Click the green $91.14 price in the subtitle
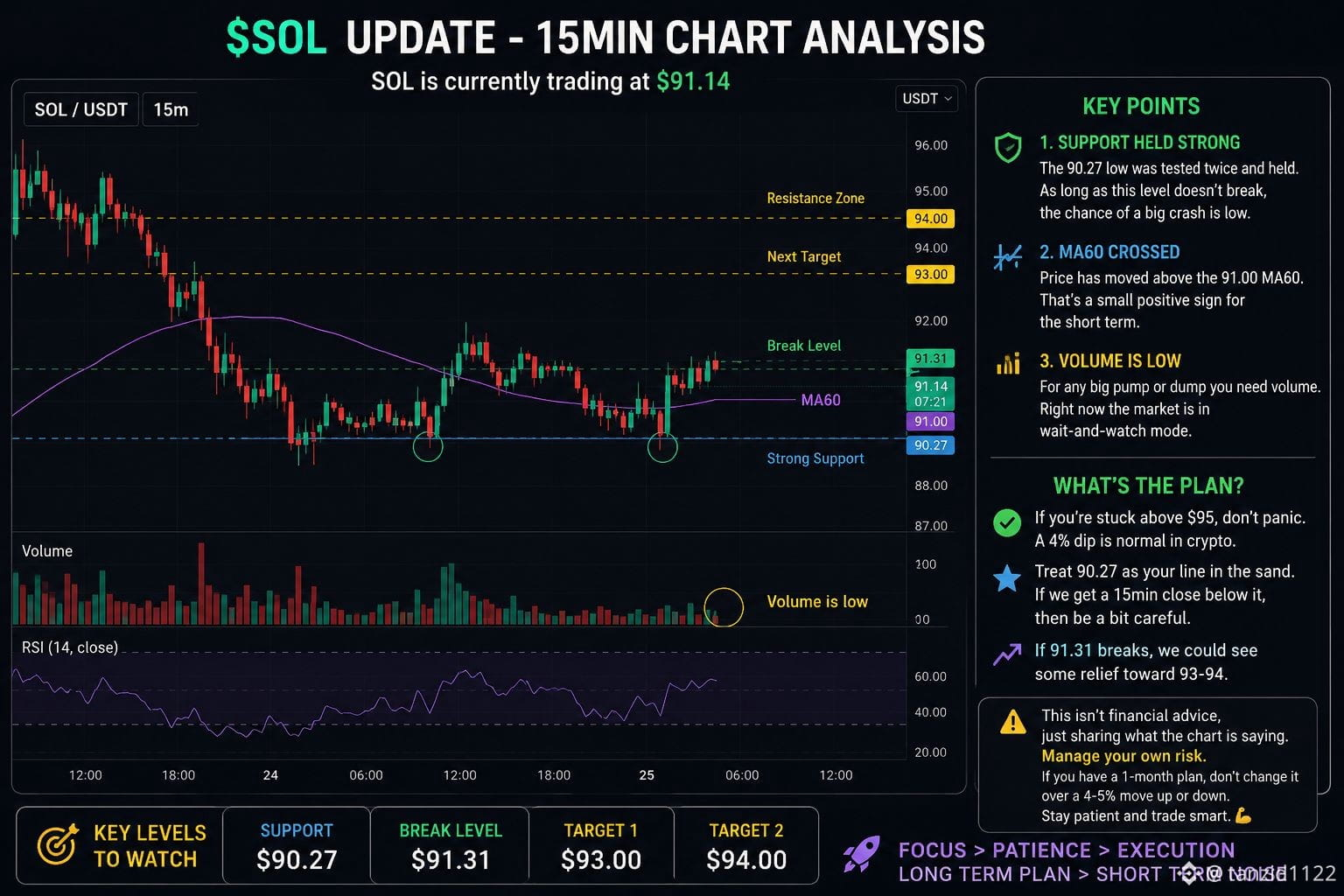Viewport: 1344px width, 896px height. (x=693, y=81)
